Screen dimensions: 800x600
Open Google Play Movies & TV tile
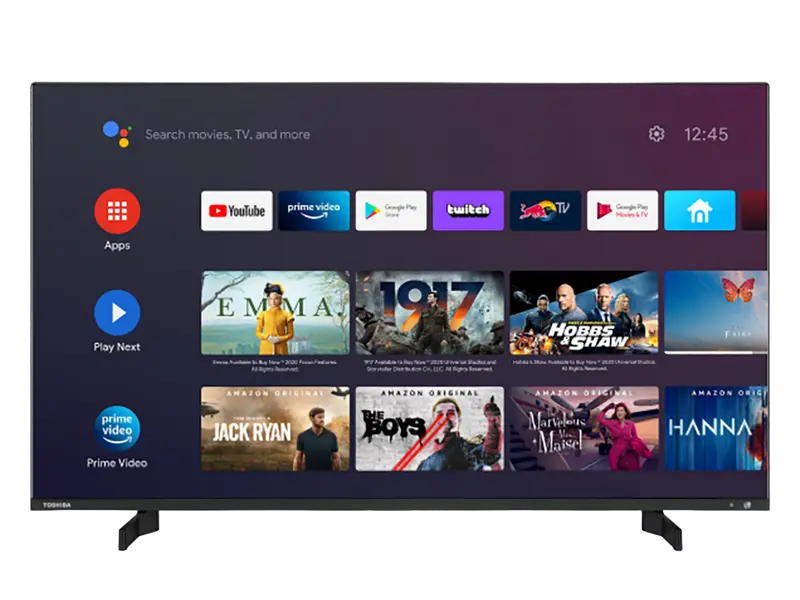(622, 211)
